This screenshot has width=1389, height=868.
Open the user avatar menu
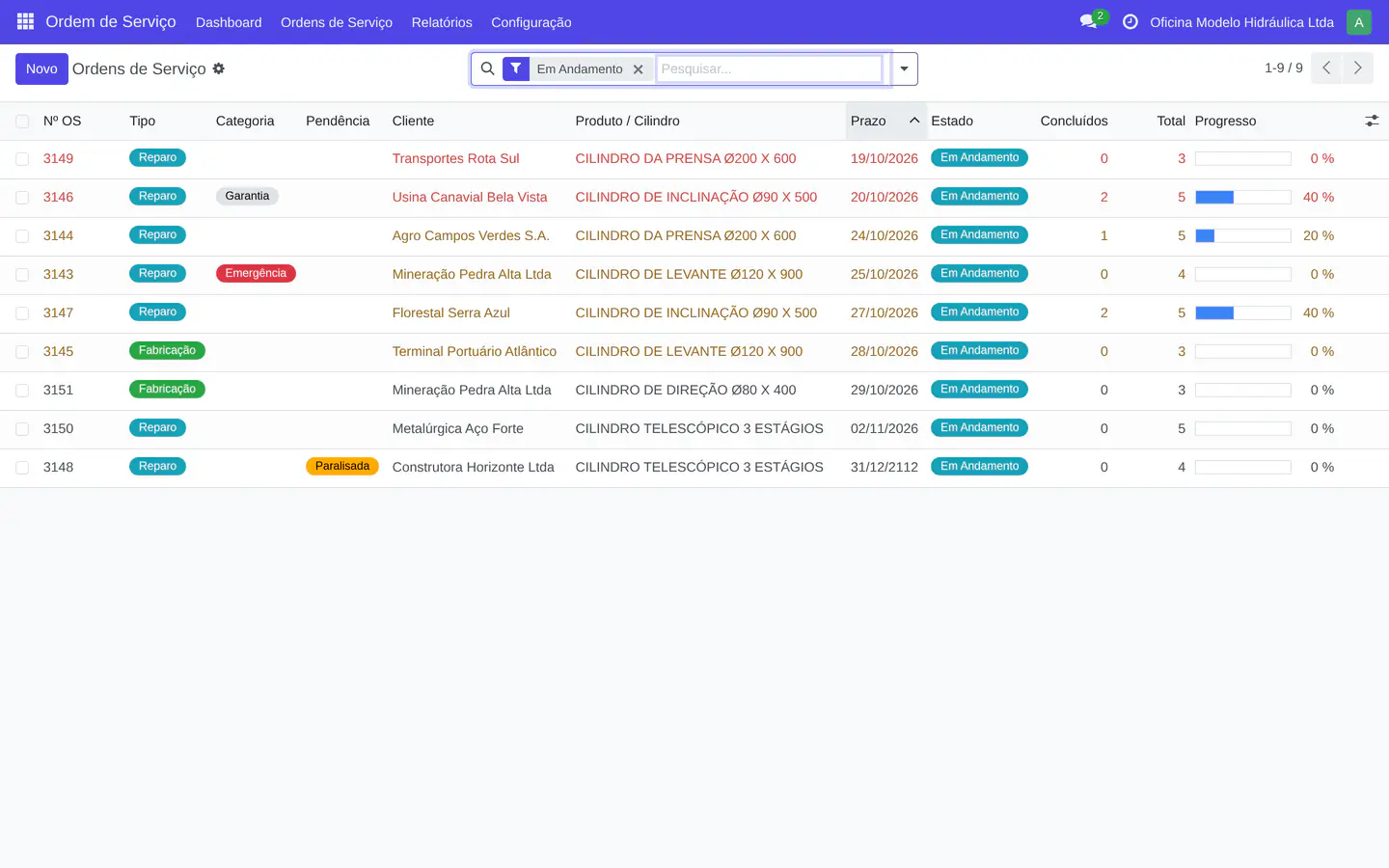[1359, 22]
